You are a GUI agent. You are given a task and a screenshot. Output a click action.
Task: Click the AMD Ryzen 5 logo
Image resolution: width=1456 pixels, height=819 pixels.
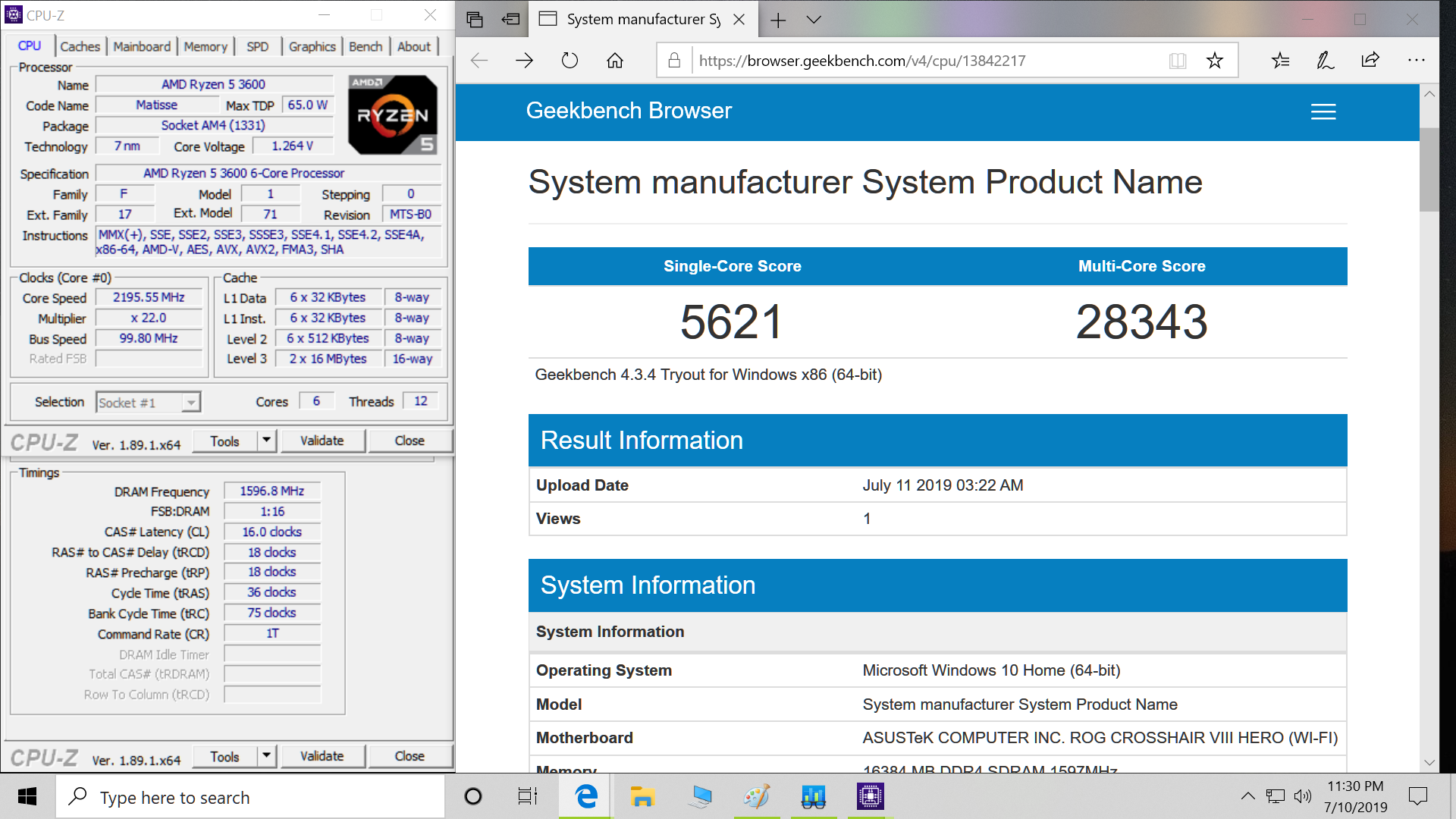pyautogui.click(x=393, y=115)
